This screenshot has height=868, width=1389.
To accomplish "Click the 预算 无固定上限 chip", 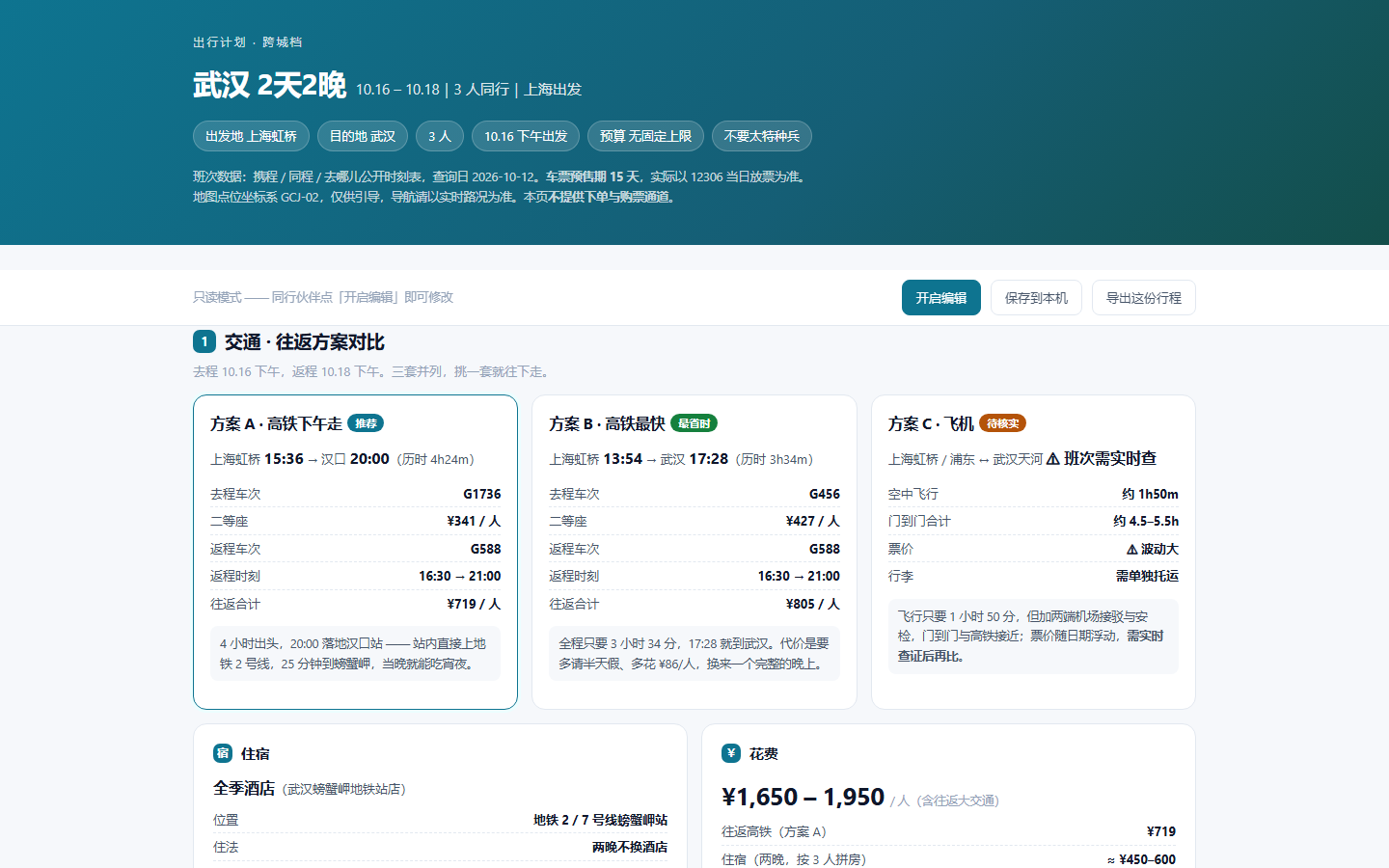I will coord(645,136).
